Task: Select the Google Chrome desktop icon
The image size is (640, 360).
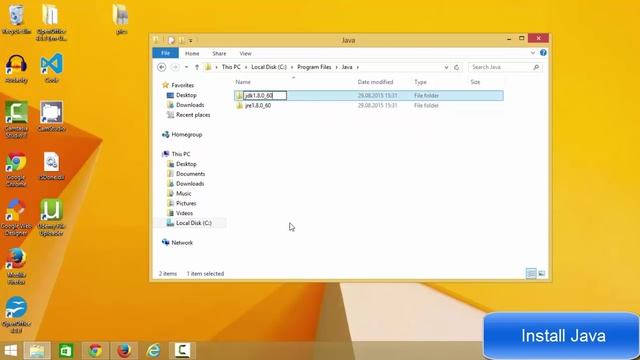Action: [16, 169]
